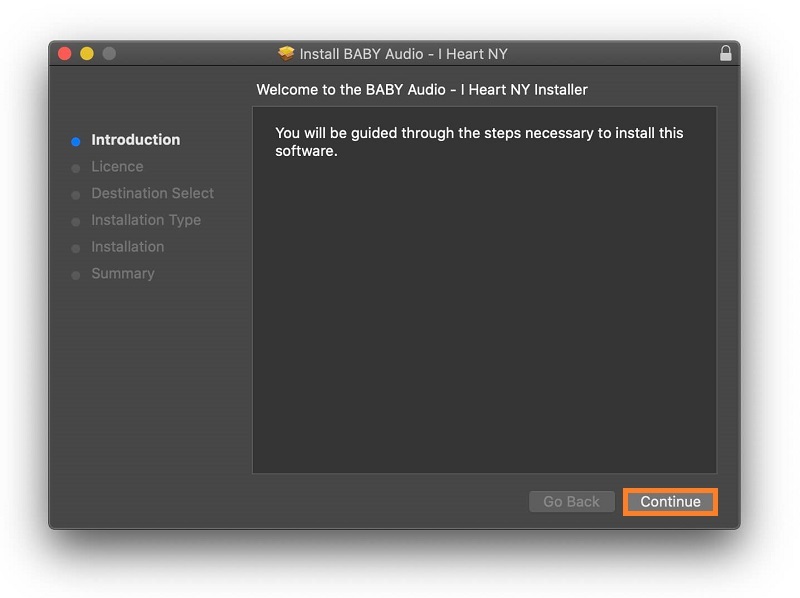Click the blue bullet beside Introduction
This screenshot has width=800, height=598.
(75, 142)
